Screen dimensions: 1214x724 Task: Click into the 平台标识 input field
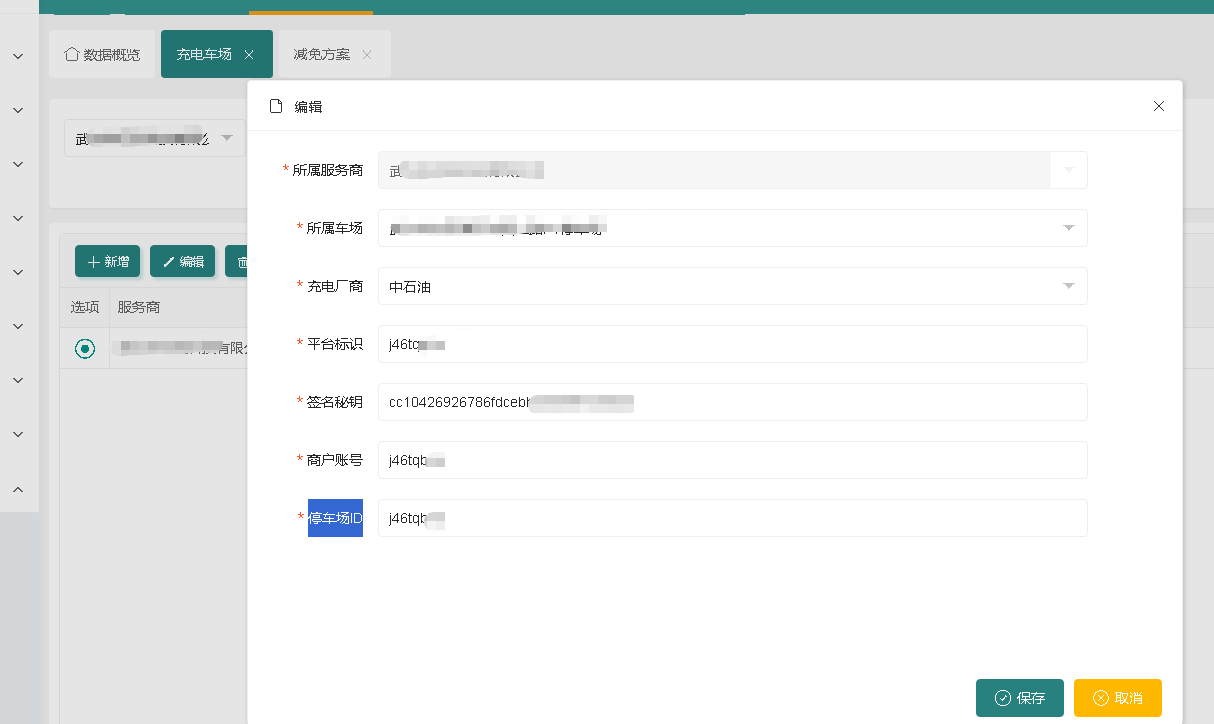tap(732, 344)
